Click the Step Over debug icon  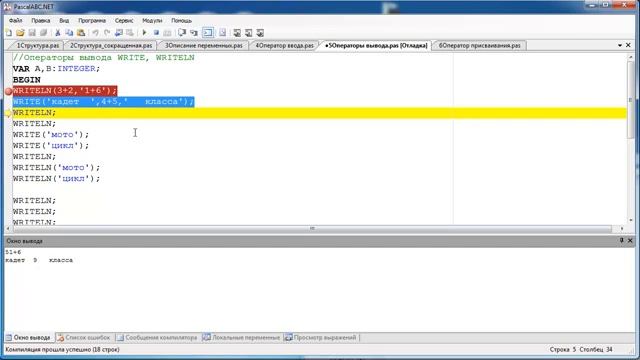(182, 33)
